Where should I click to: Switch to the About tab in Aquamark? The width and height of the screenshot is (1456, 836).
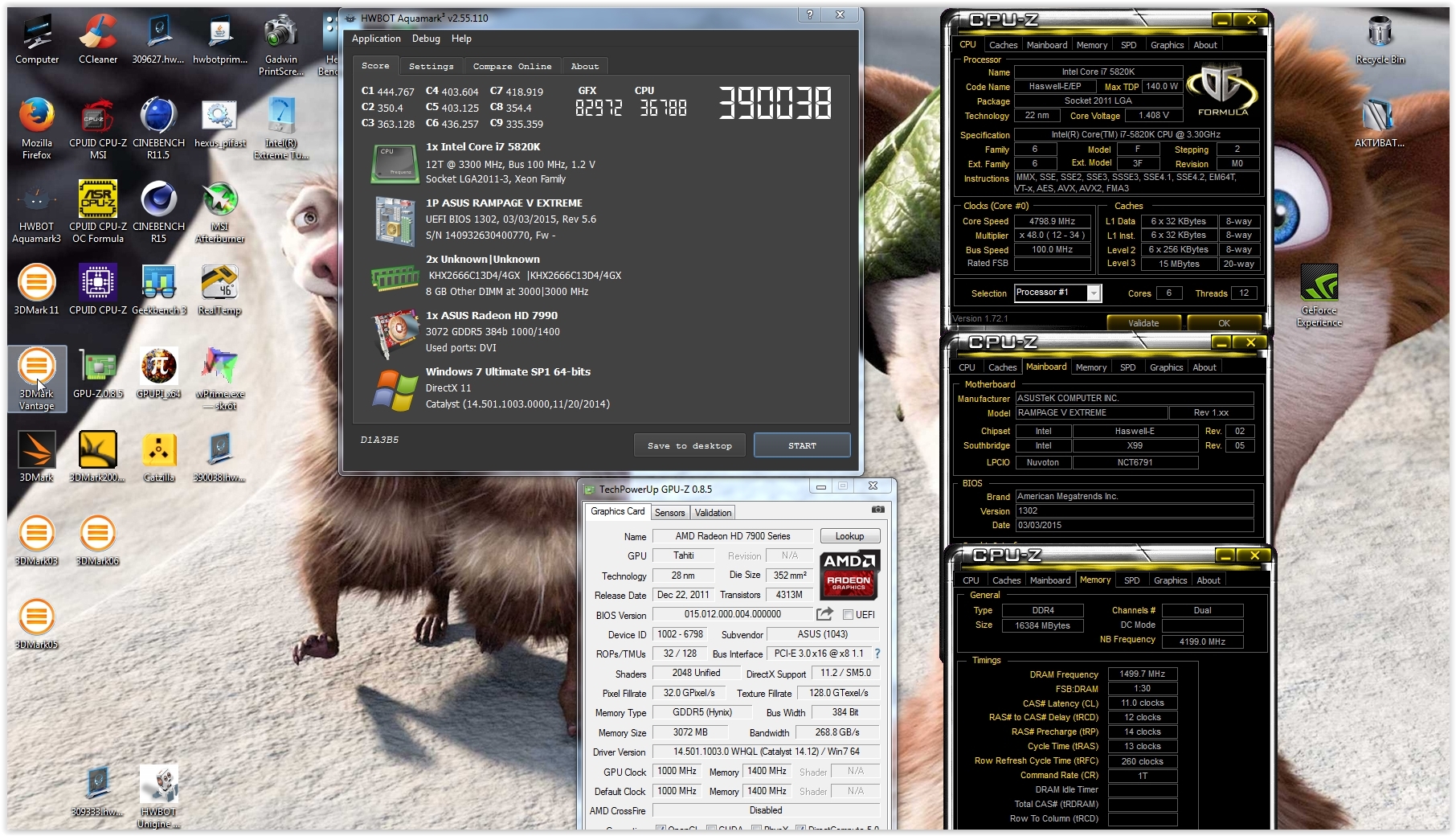click(x=585, y=66)
